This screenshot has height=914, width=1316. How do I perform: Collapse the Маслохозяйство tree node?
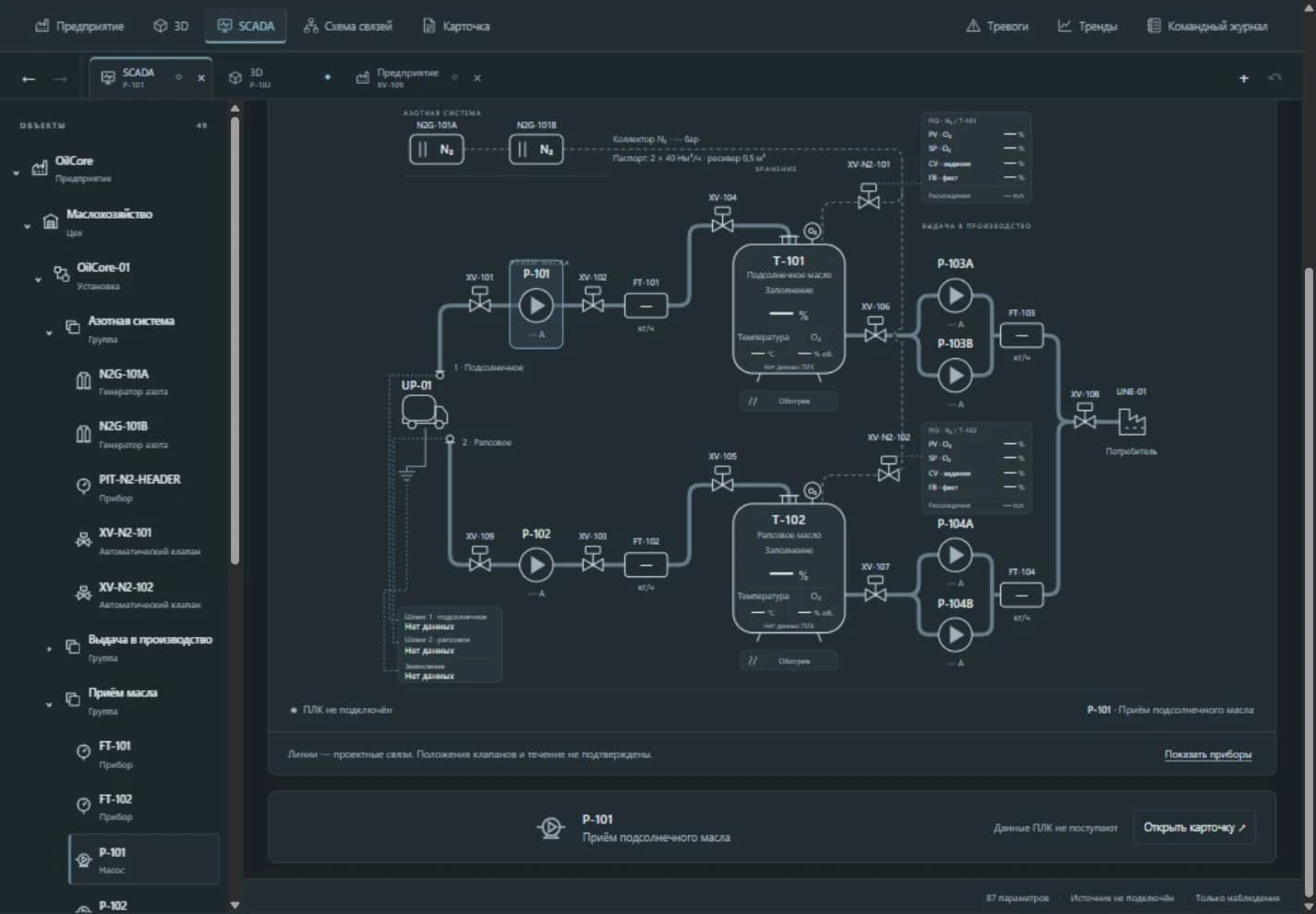[27, 226]
